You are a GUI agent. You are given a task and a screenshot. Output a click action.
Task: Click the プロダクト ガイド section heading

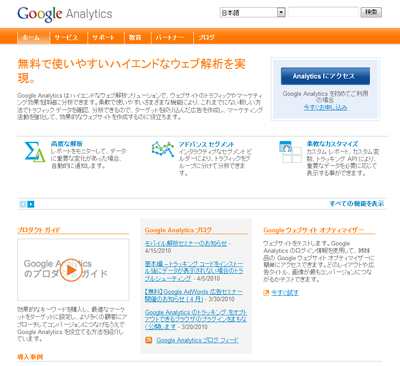(39, 230)
